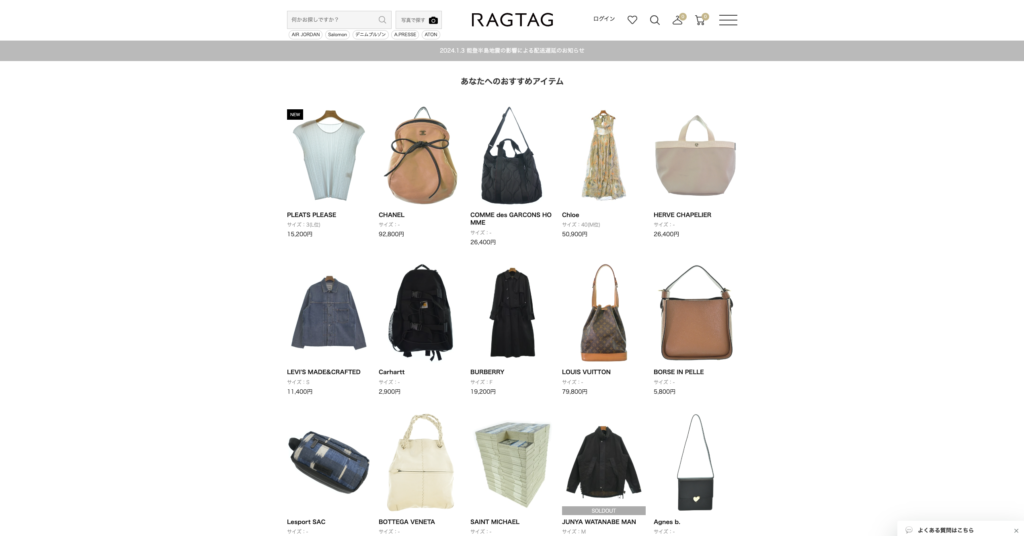
Task: Click the SOLDOUT label on the jacket
Action: pos(603,511)
